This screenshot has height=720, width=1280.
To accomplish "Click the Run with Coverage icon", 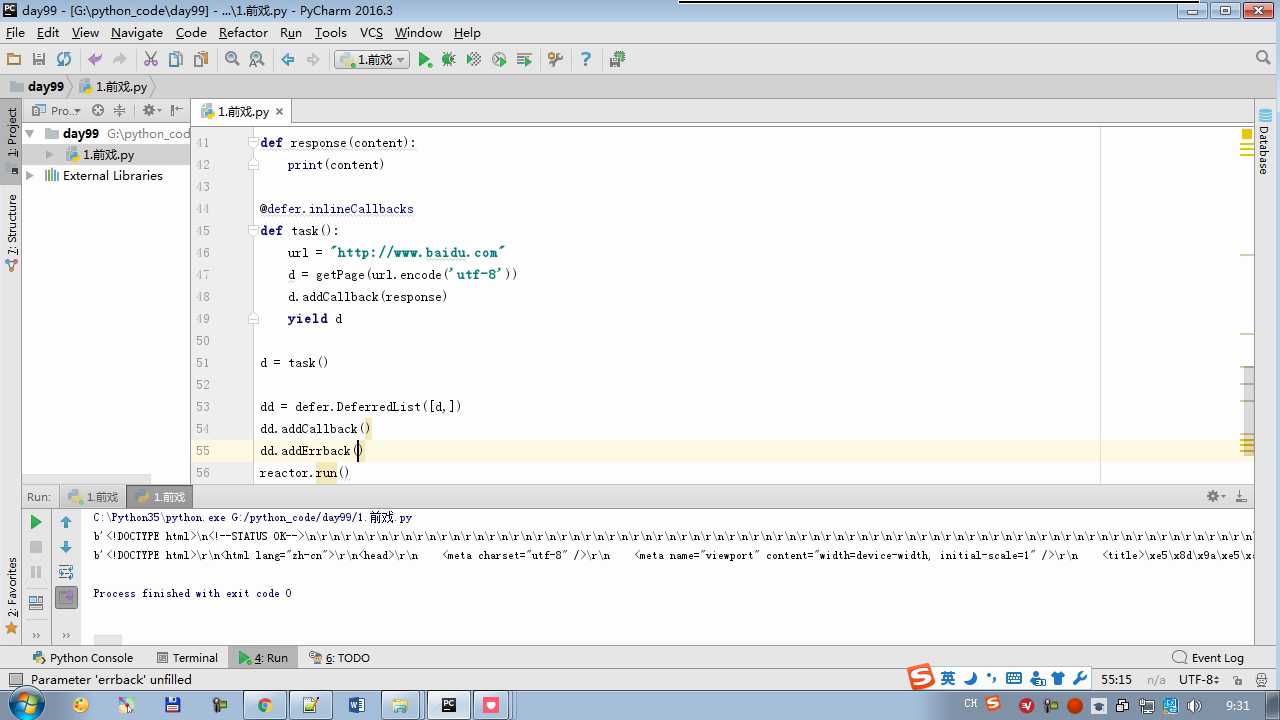I will pos(474,60).
